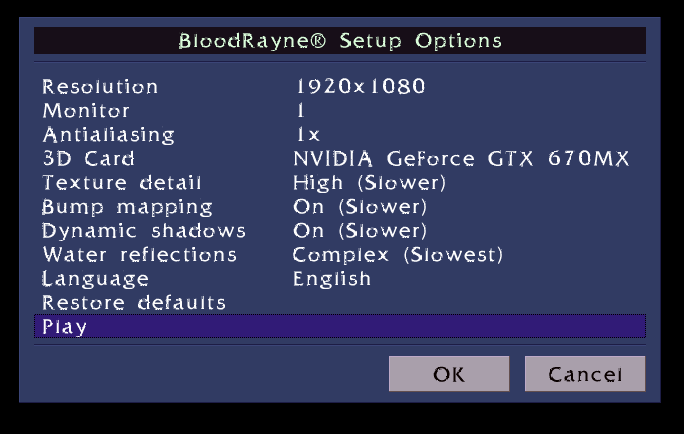Select the Texture detail label

click(122, 183)
